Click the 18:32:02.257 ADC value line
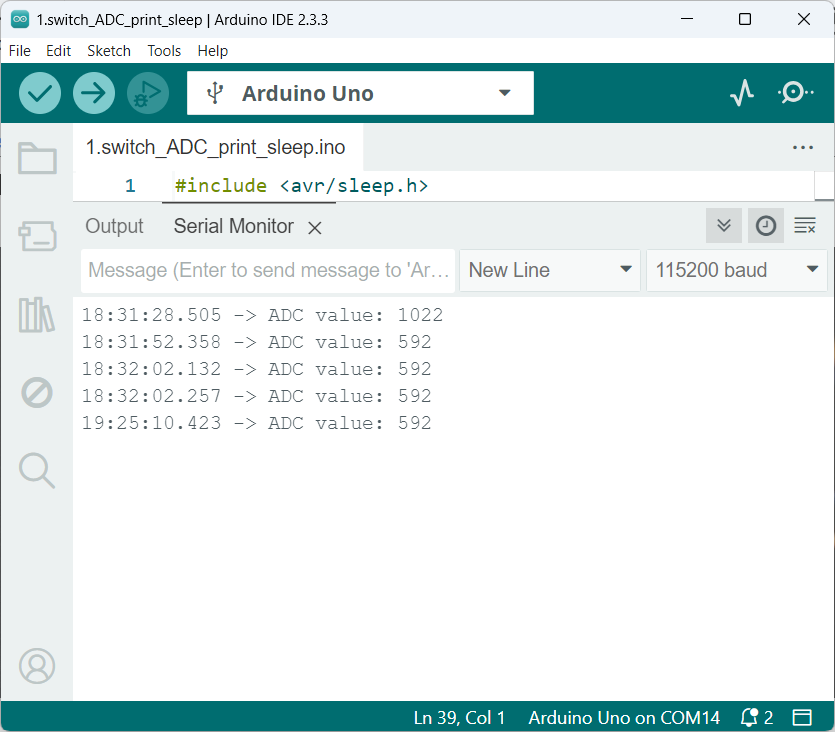This screenshot has width=835, height=732. [256, 396]
